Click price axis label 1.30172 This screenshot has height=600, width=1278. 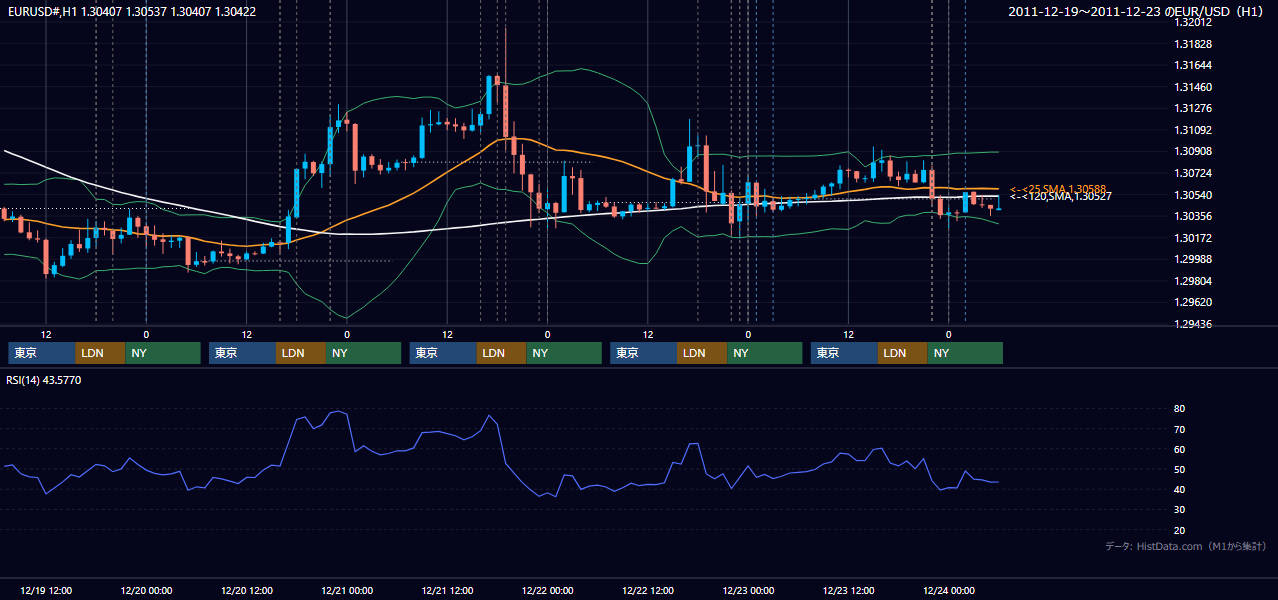click(x=1193, y=239)
